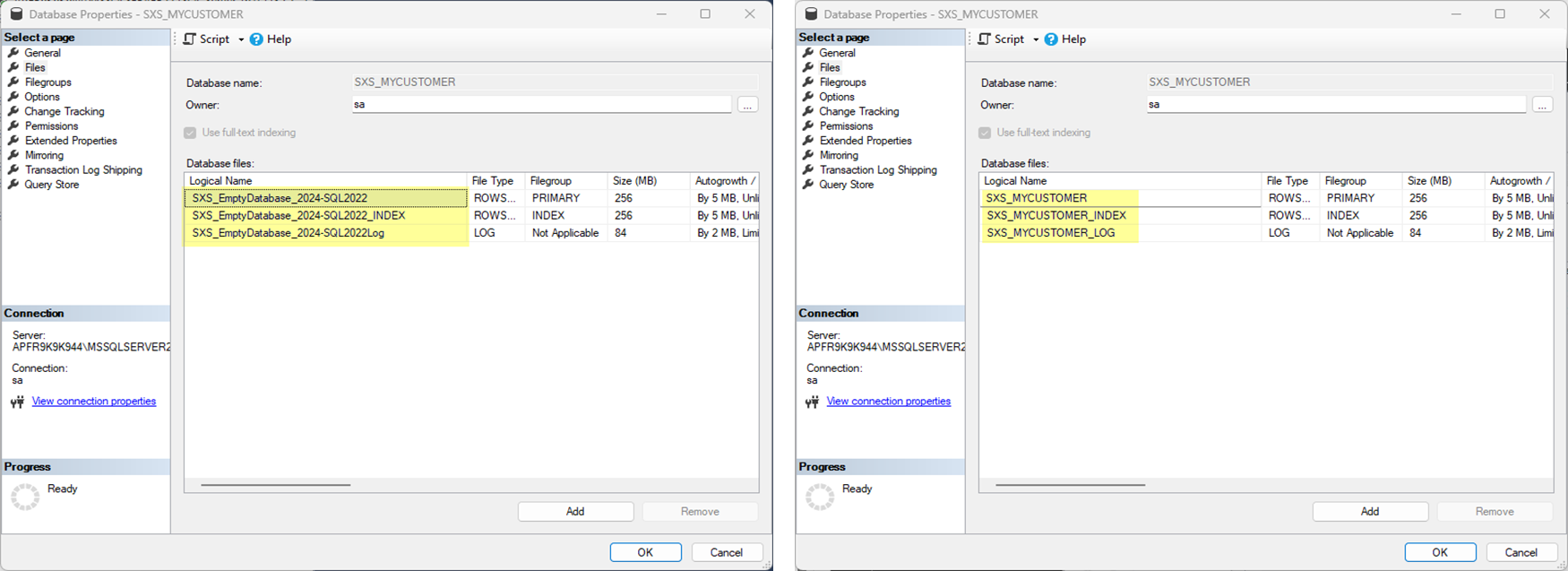Viewport: 1568px width, 571px height.
Task: Open the Options page in the left dialog
Action: tap(42, 97)
